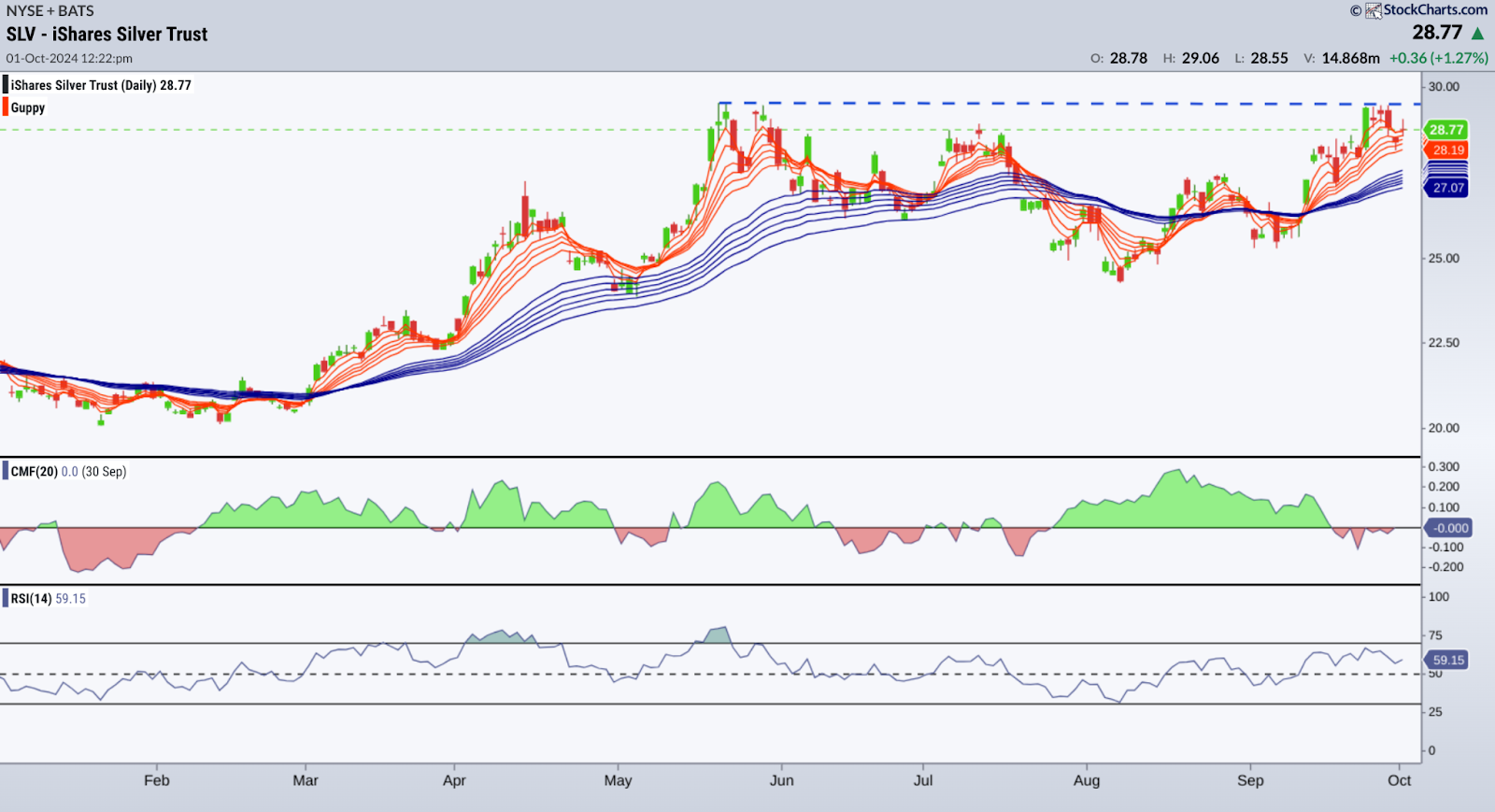Click the 'SLV - iShares Silver Trust' title
Image resolution: width=1495 pixels, height=812 pixels.
[107, 35]
